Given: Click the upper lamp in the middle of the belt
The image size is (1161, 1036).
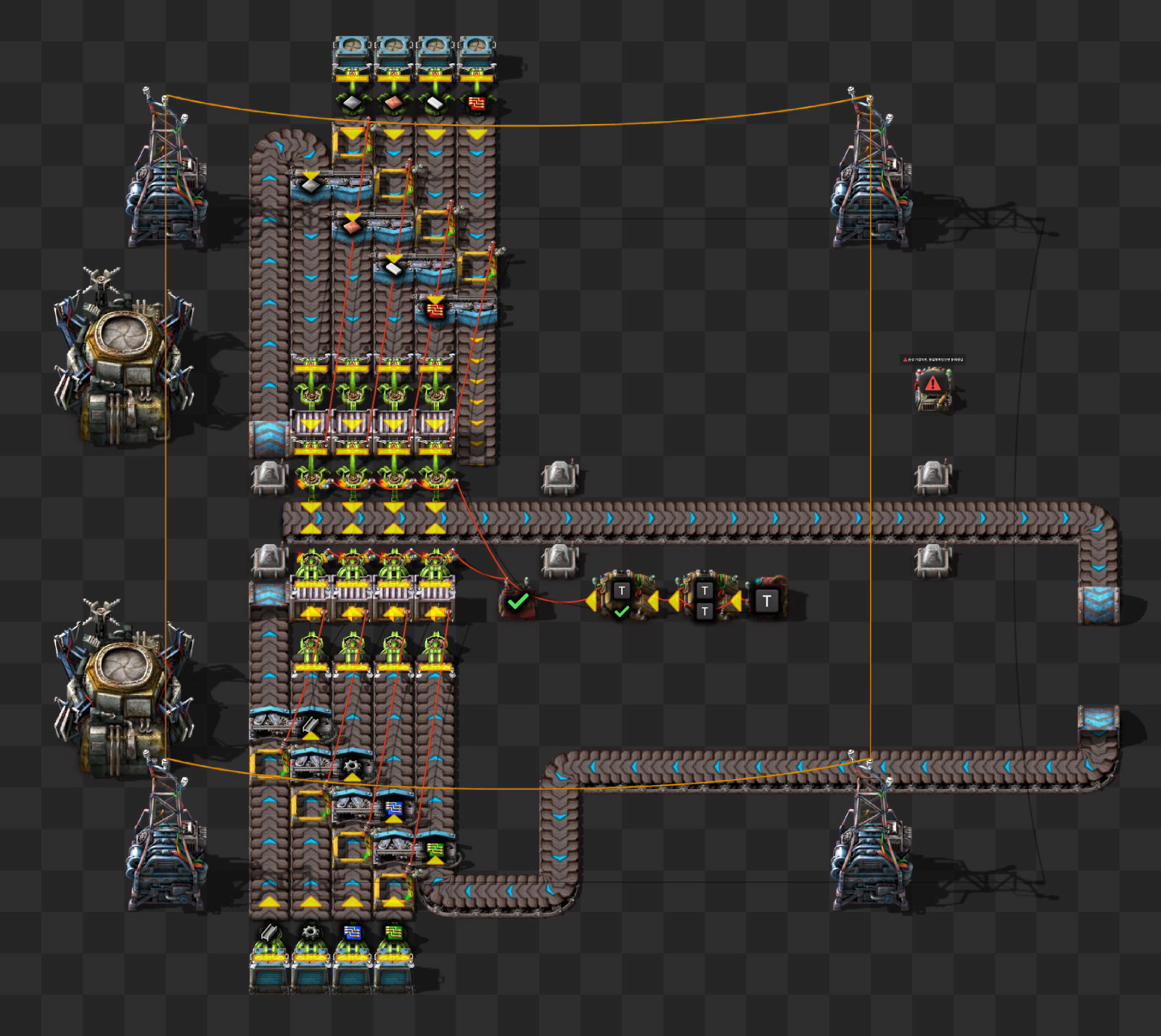Looking at the screenshot, I should (x=559, y=477).
